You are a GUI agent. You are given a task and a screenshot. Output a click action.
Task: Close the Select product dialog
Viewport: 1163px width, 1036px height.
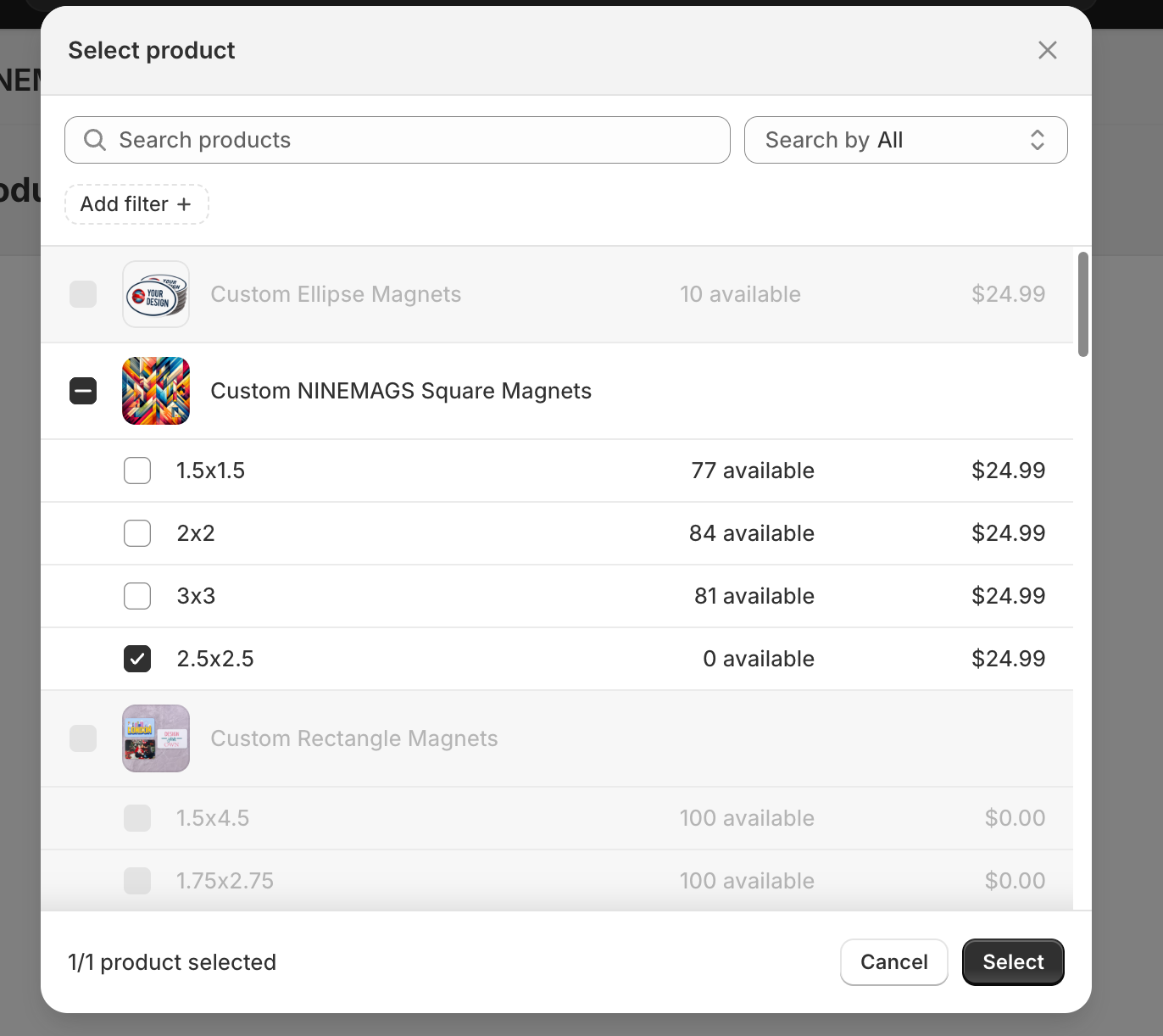[1048, 50]
